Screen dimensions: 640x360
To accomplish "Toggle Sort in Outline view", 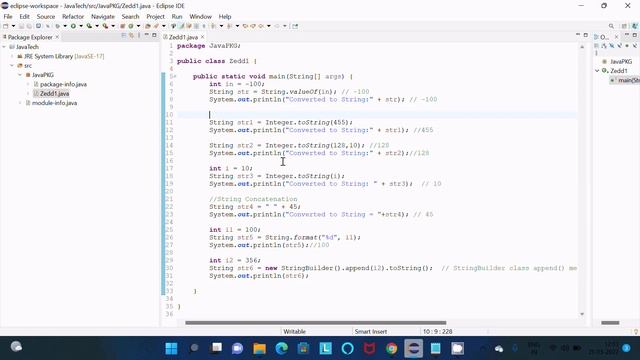I will 604,46.
